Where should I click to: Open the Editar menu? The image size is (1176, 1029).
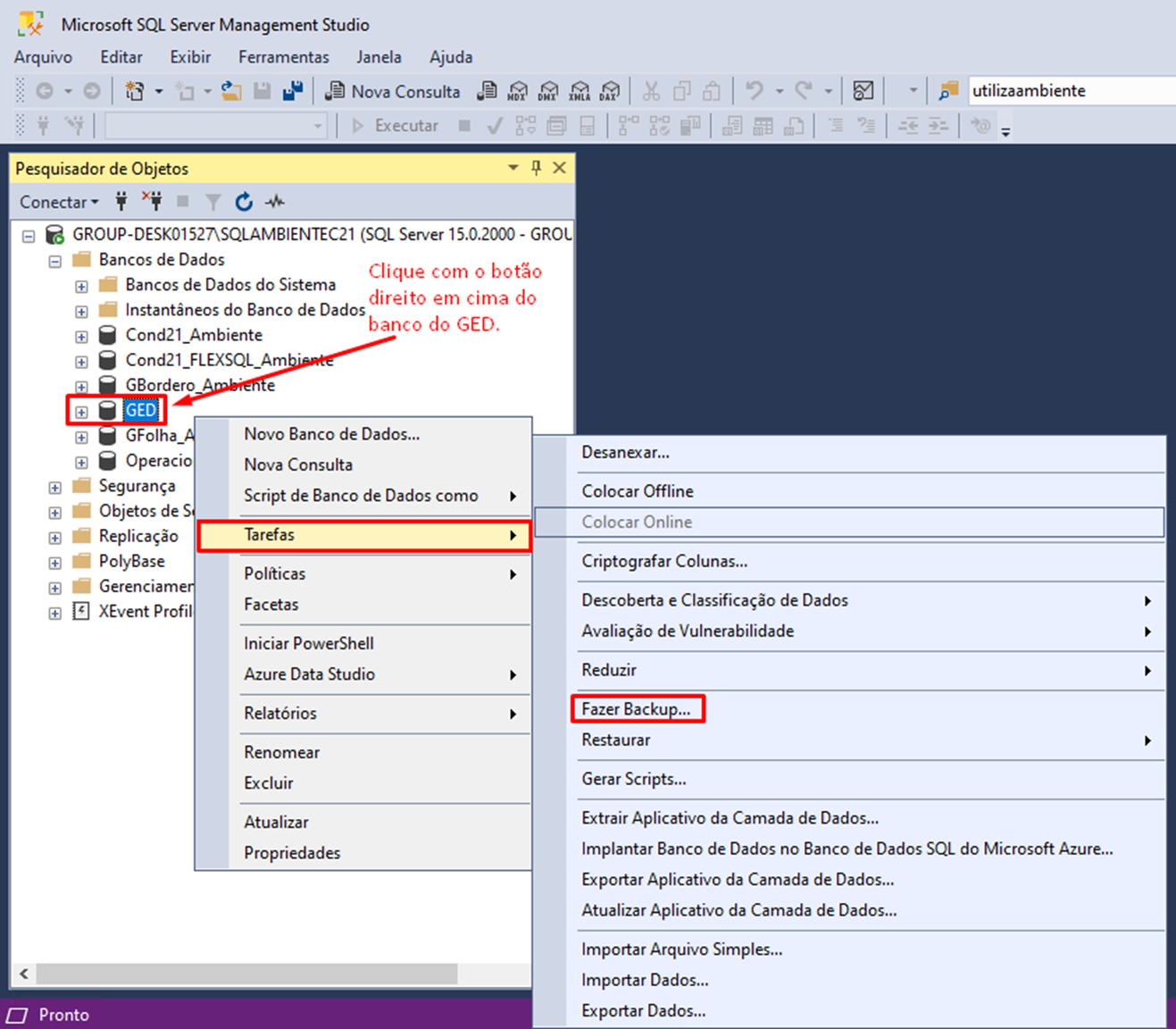pos(121,57)
